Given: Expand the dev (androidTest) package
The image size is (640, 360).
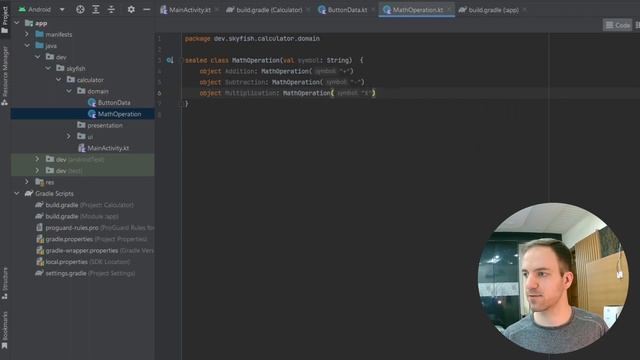Looking at the screenshot, I should [38, 159].
